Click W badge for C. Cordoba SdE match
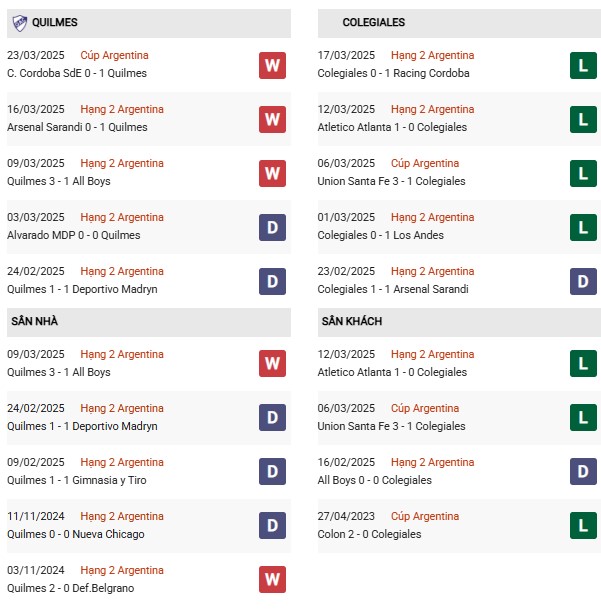 pyautogui.click(x=272, y=65)
